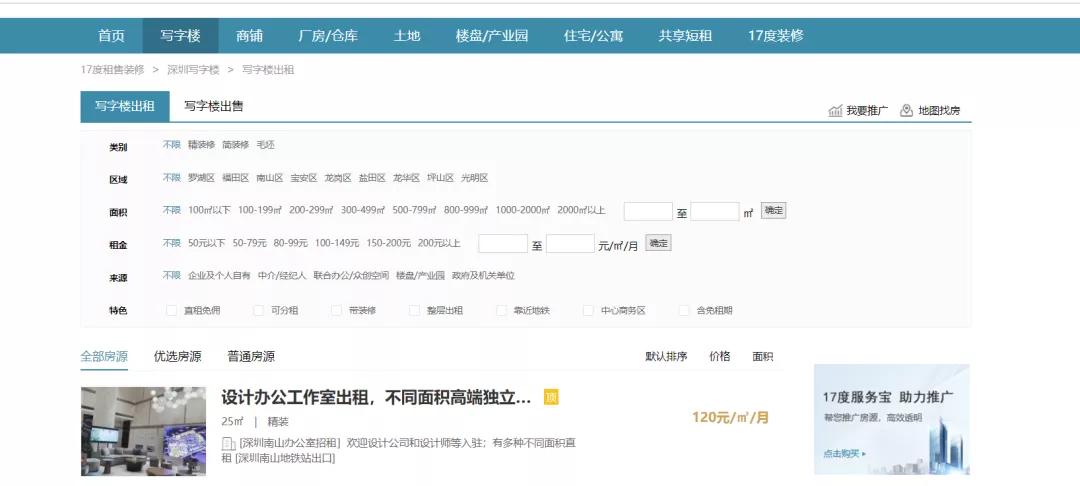Click the yellow 顶 badge icon
Screen dimensions: 1080x486
coord(551,397)
